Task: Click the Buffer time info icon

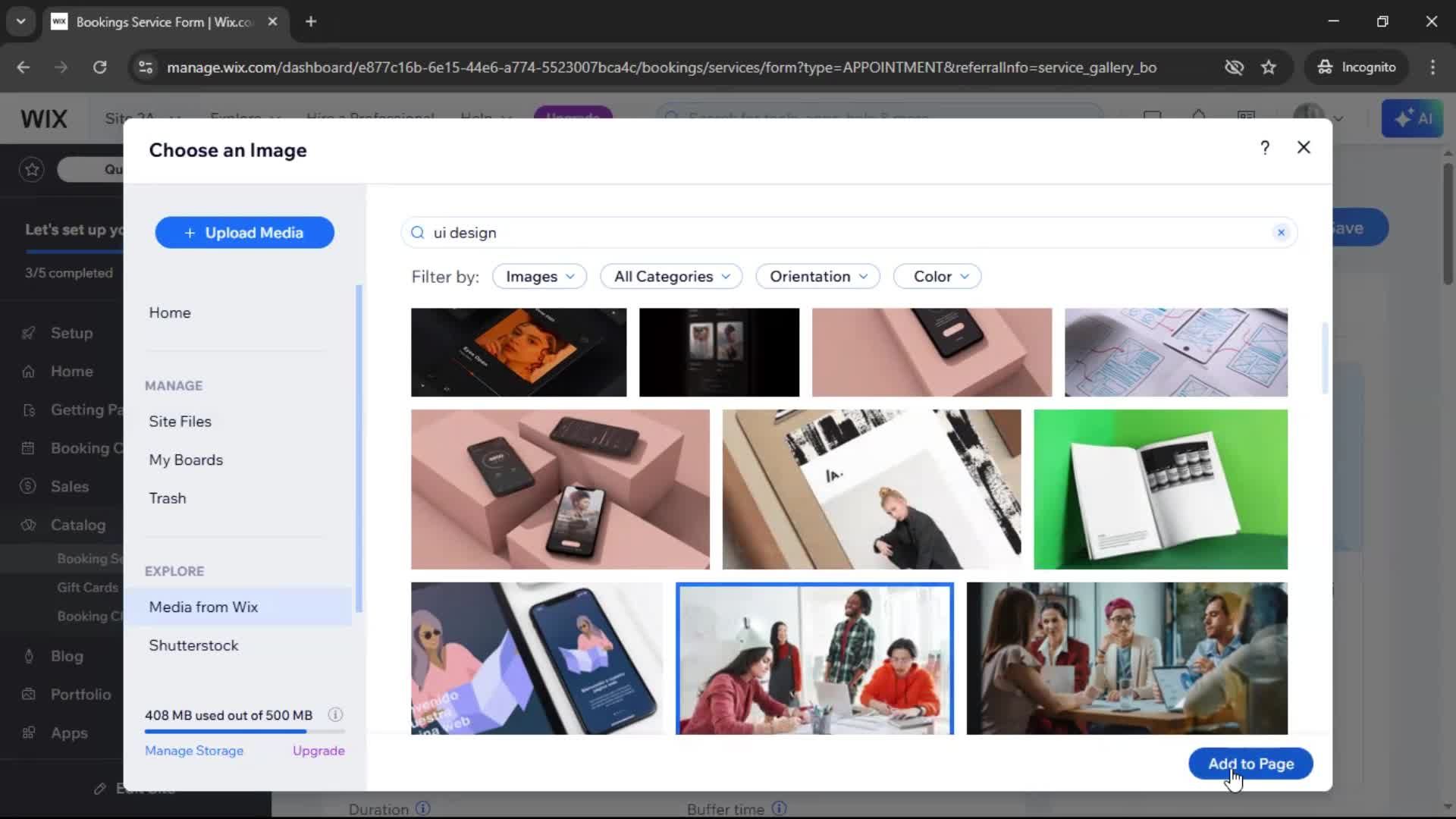Action: pyautogui.click(x=779, y=808)
